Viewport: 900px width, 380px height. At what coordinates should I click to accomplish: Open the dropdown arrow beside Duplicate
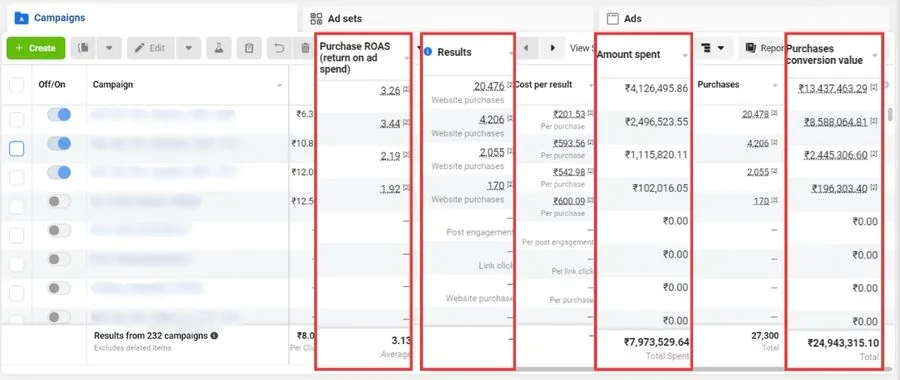(x=109, y=48)
